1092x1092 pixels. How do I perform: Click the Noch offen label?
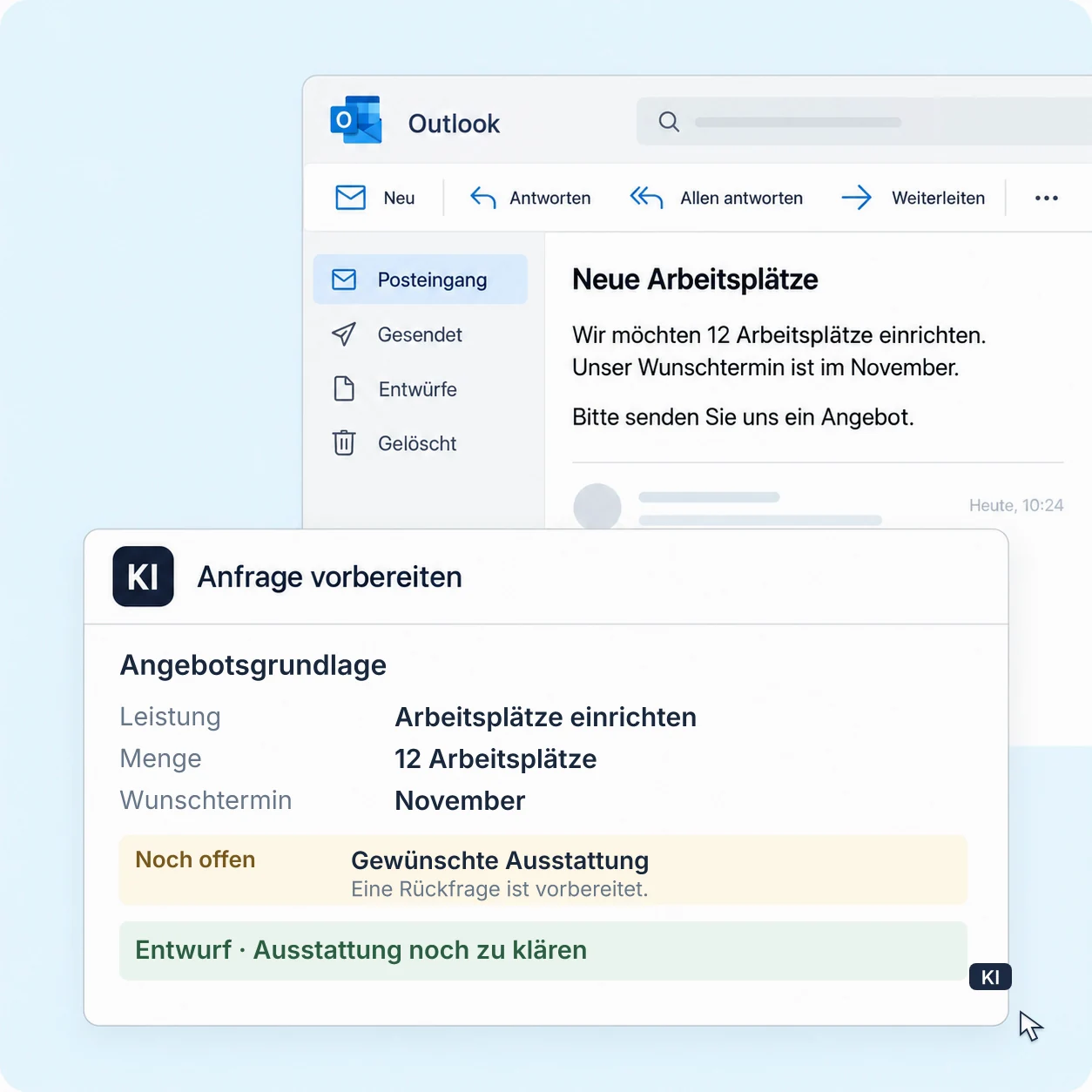195,859
